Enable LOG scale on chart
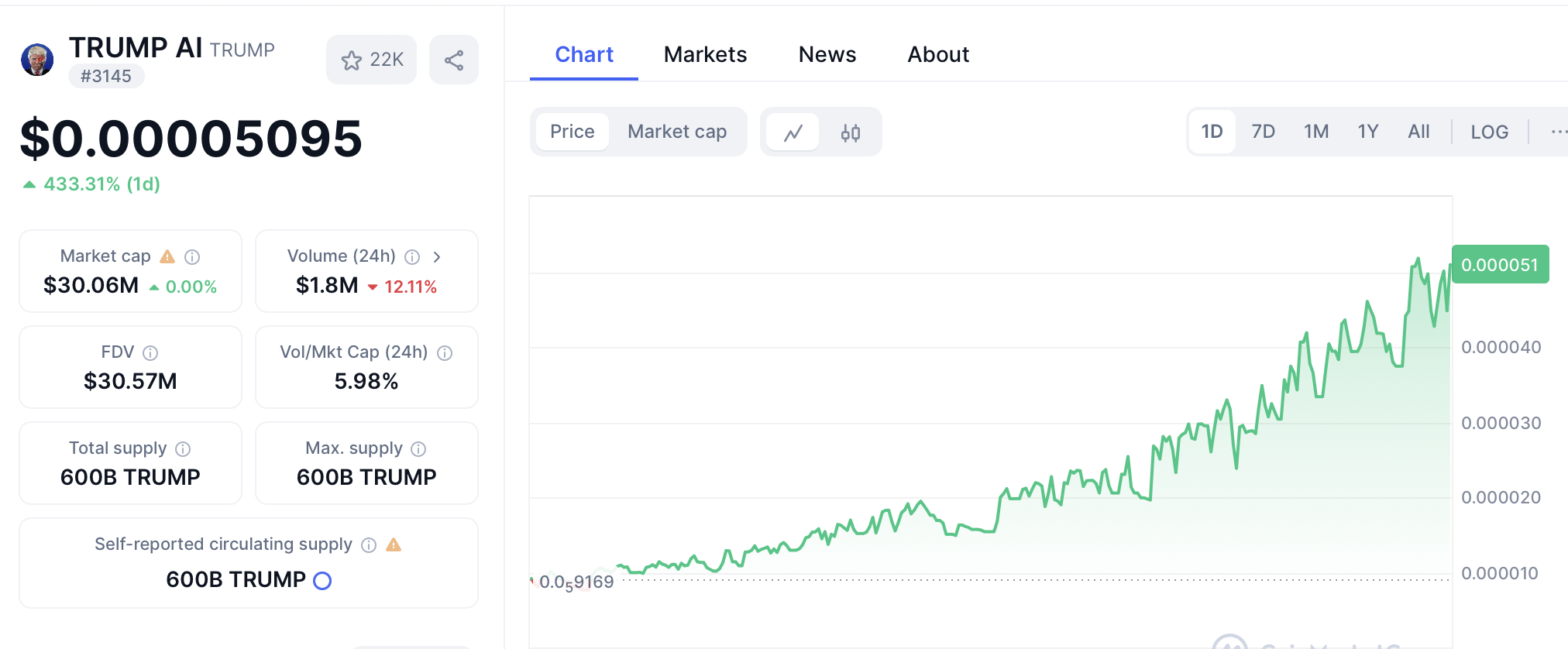Screen dimensions: 1568x649 1489,132
